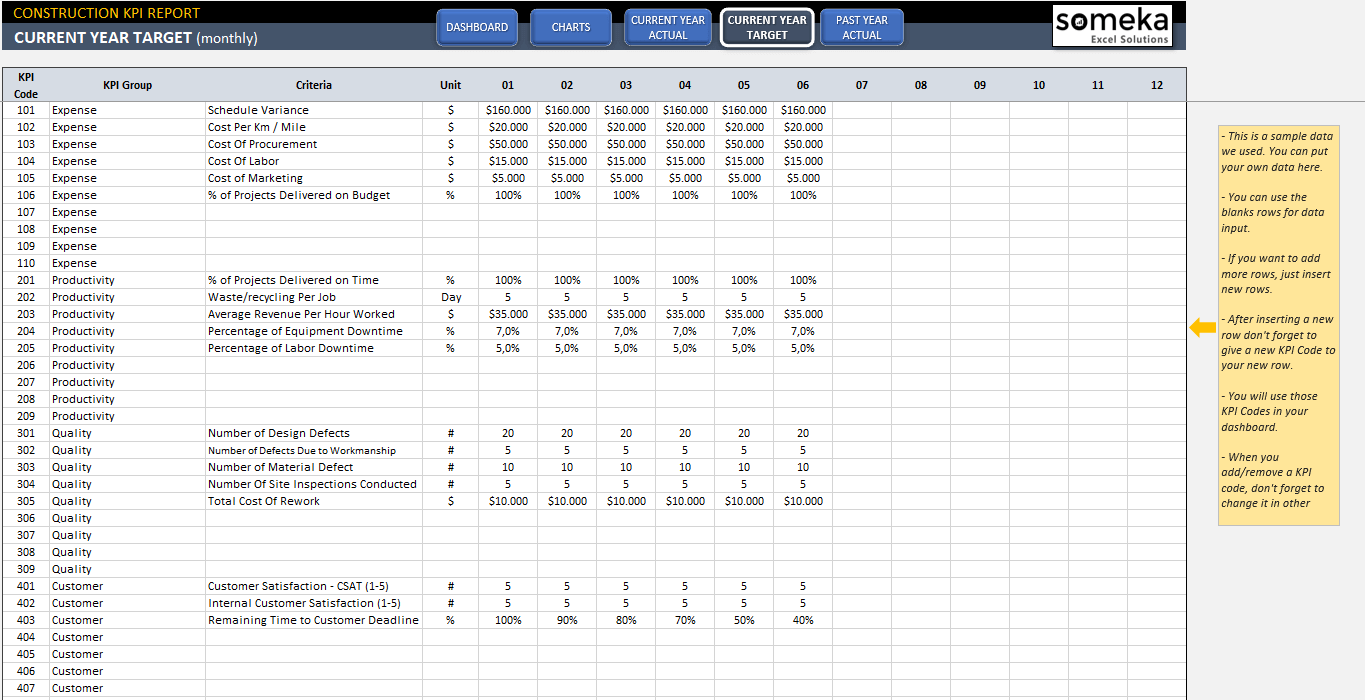Viewport: 1365px width, 700px height.
Task: Click KPI code 301 cell
Action: [x=26, y=433]
